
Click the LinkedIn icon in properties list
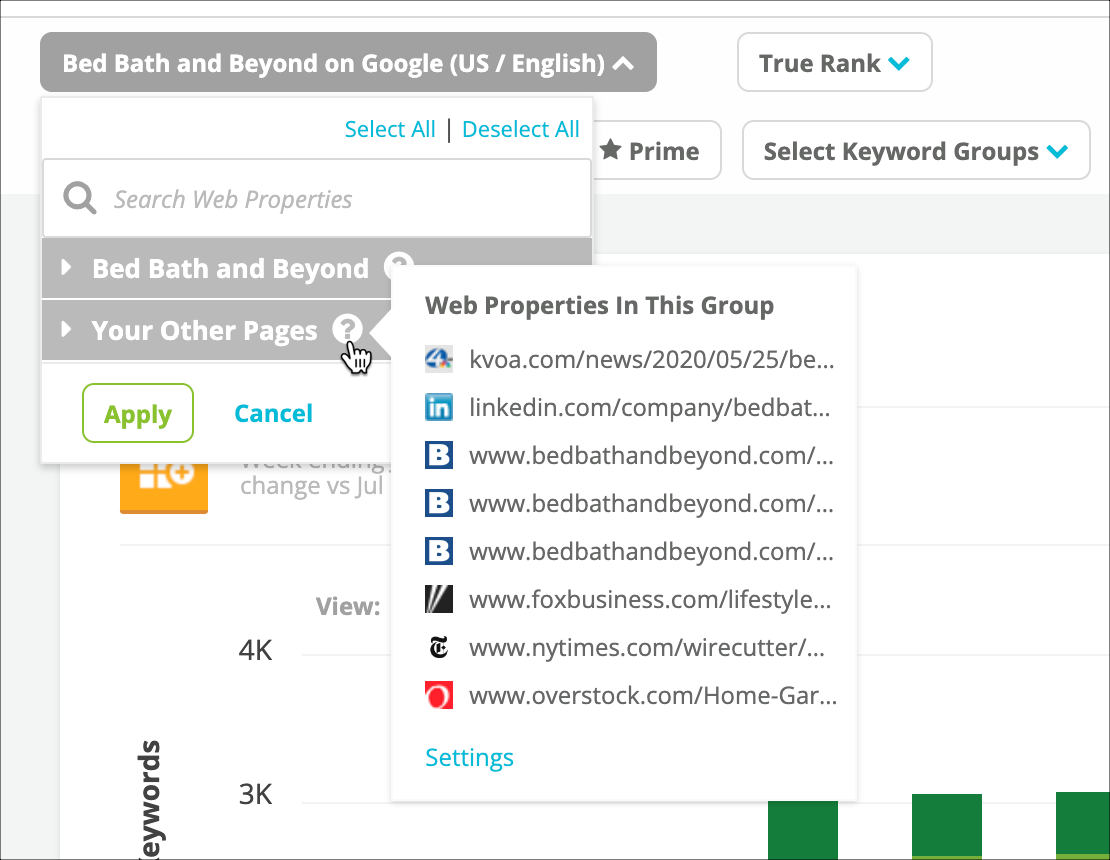[x=439, y=407]
